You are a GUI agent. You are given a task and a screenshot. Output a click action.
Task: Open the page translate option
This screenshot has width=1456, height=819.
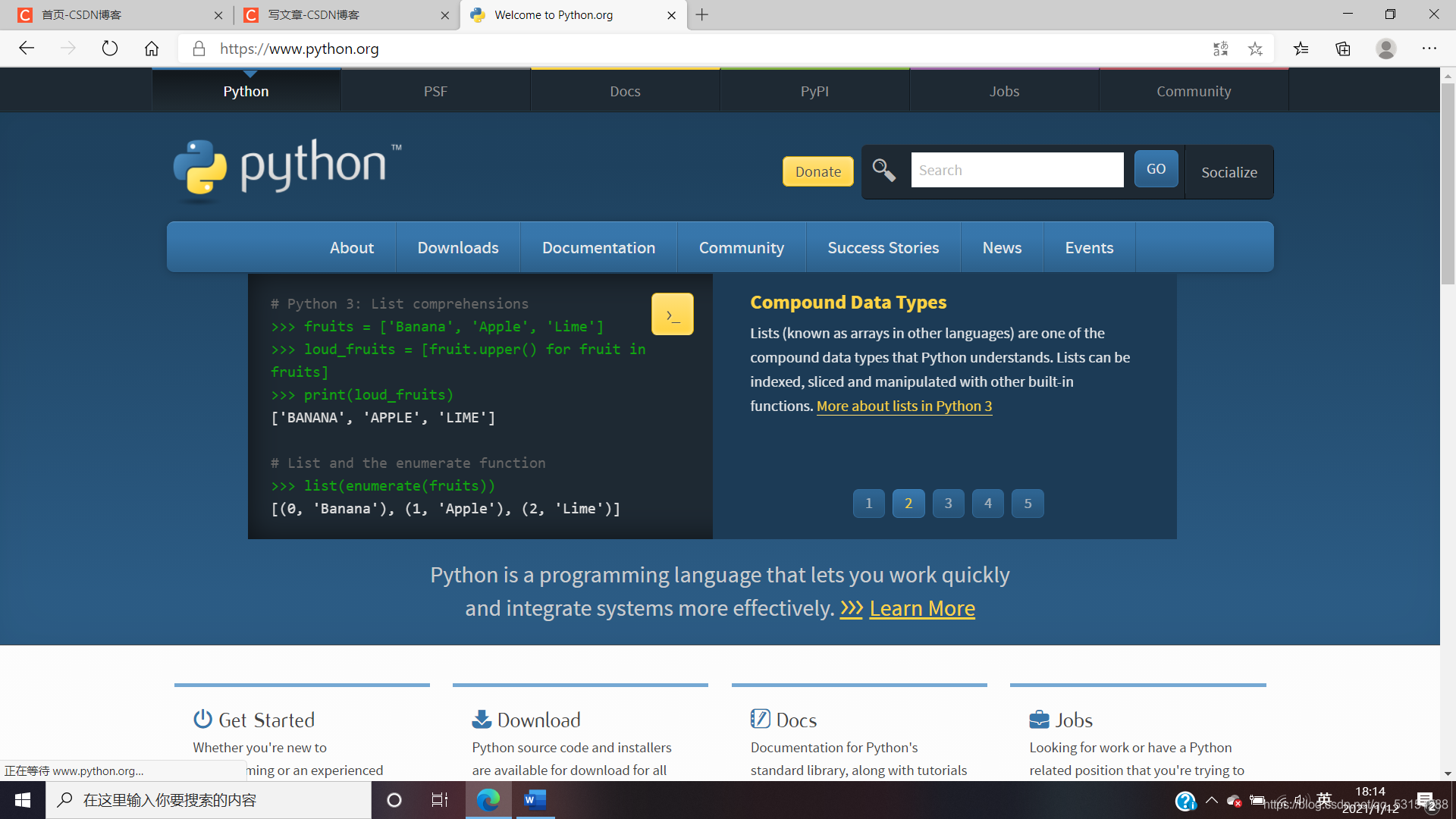point(1220,49)
